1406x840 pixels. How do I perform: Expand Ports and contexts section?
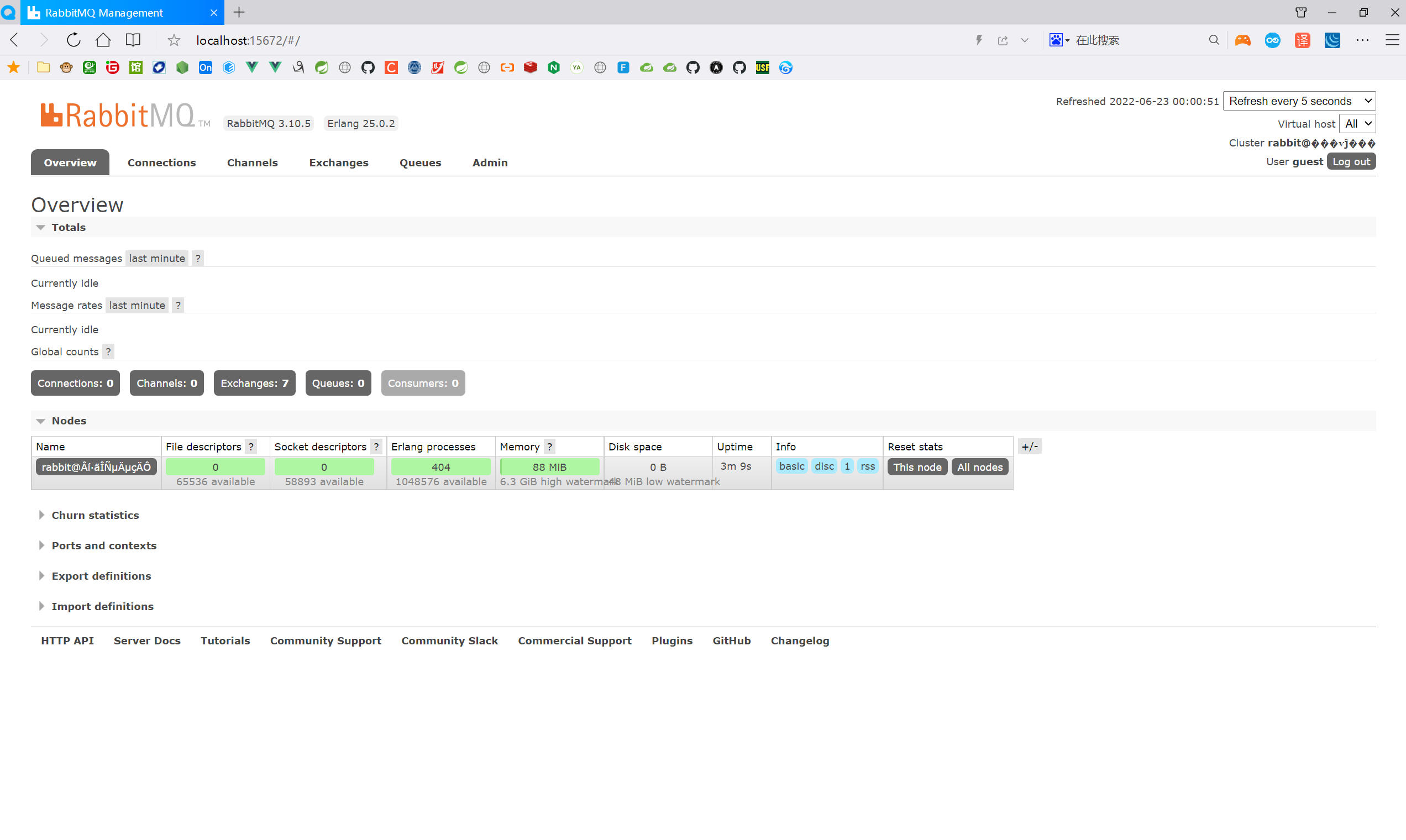tap(103, 545)
